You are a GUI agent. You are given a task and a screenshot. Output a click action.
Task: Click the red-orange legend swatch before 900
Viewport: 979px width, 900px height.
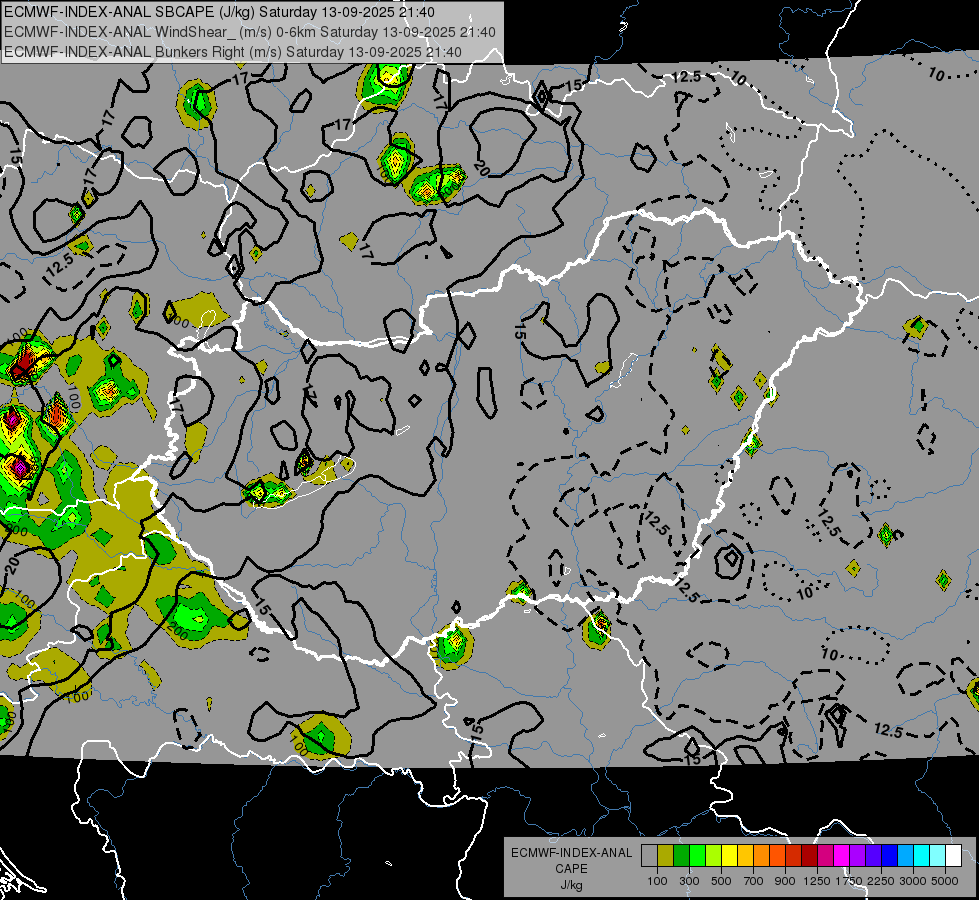pos(777,856)
